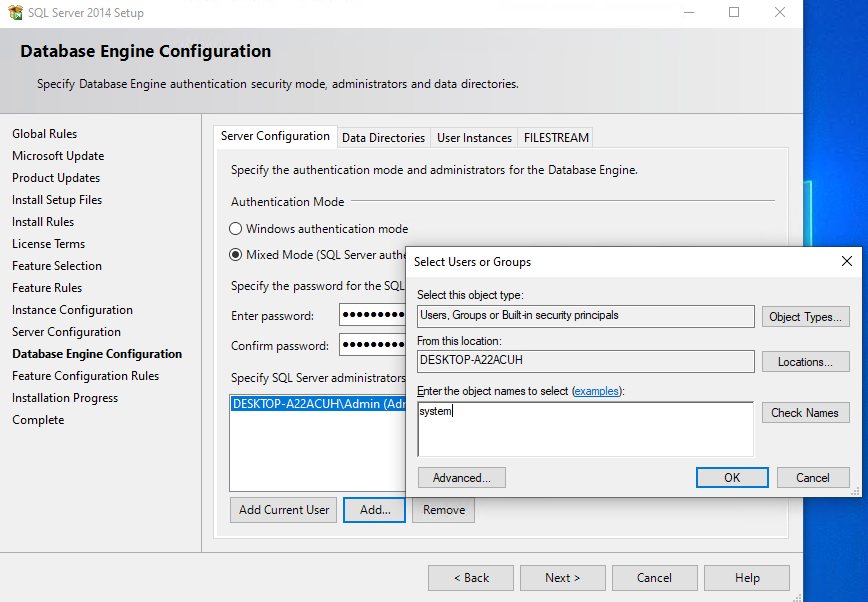The height and width of the screenshot is (602, 868).
Task: Click the From this location field
Action: 585,361
